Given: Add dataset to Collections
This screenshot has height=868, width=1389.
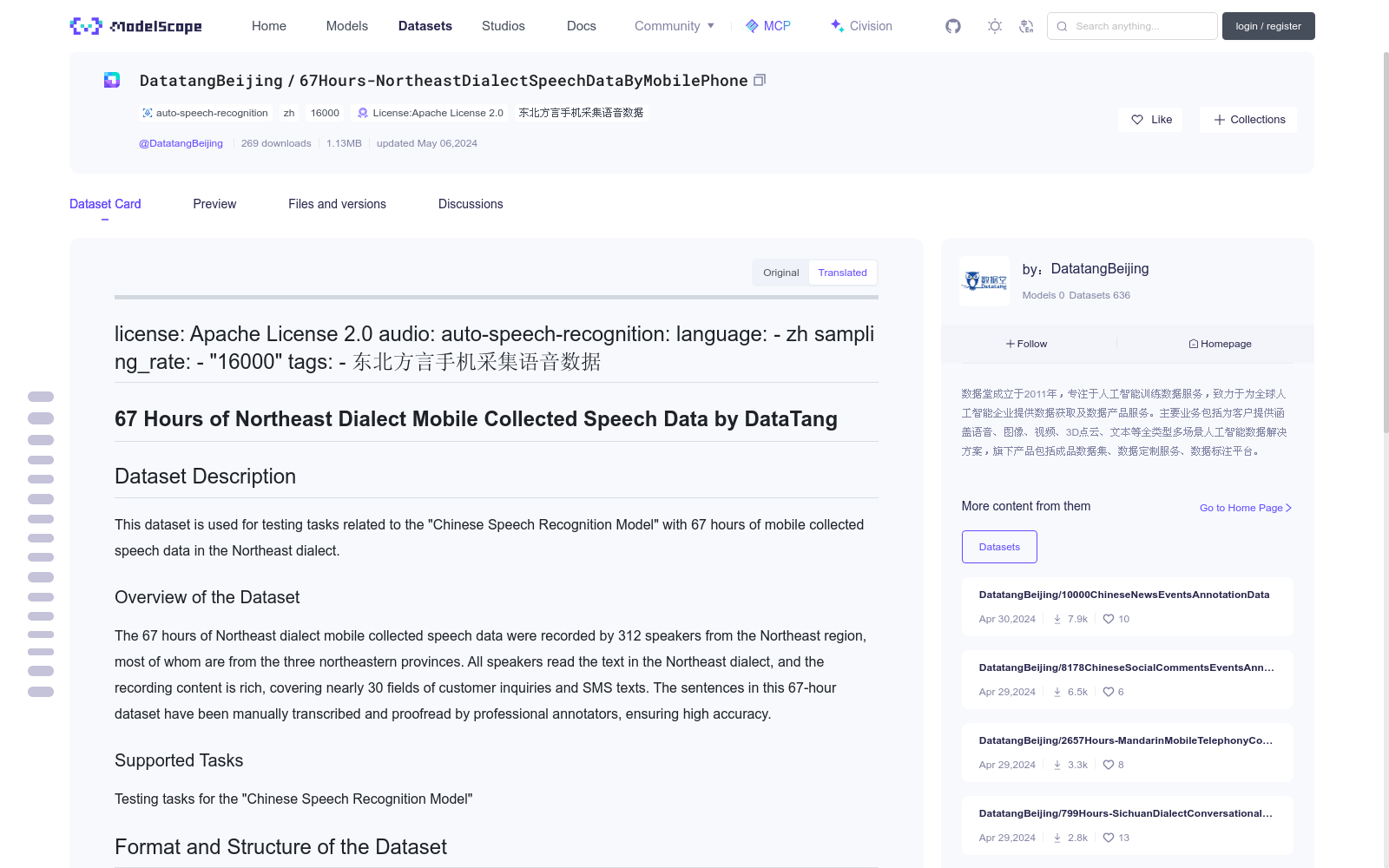Looking at the screenshot, I should tap(1248, 120).
